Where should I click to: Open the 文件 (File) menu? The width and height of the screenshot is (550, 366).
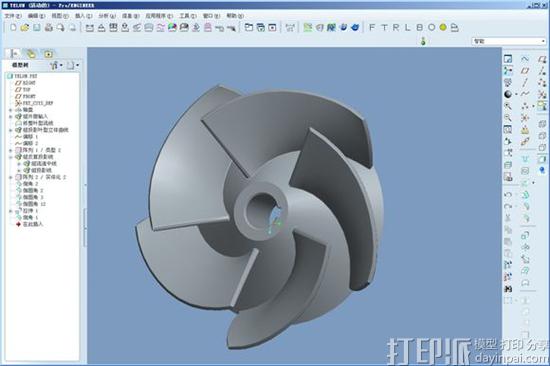pos(13,16)
